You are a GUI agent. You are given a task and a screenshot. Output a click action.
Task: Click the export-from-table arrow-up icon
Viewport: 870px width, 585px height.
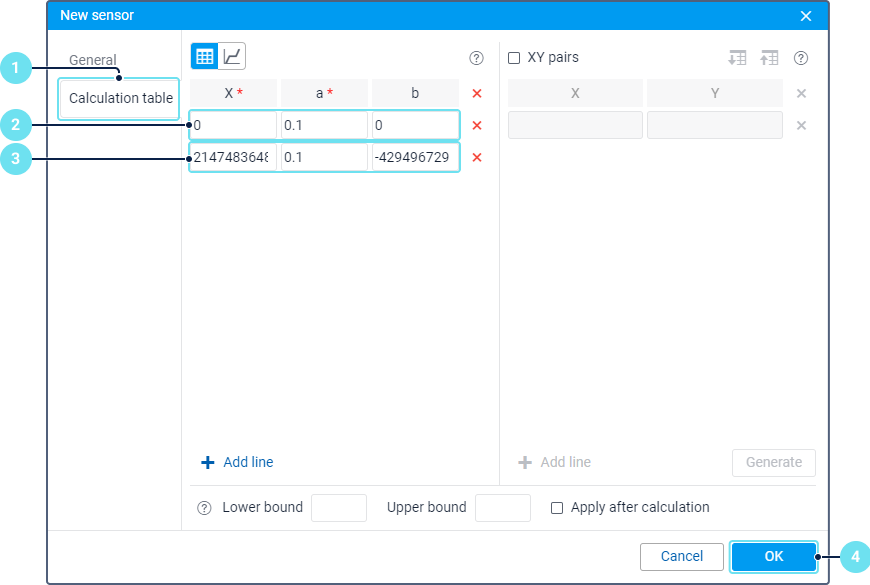point(770,58)
